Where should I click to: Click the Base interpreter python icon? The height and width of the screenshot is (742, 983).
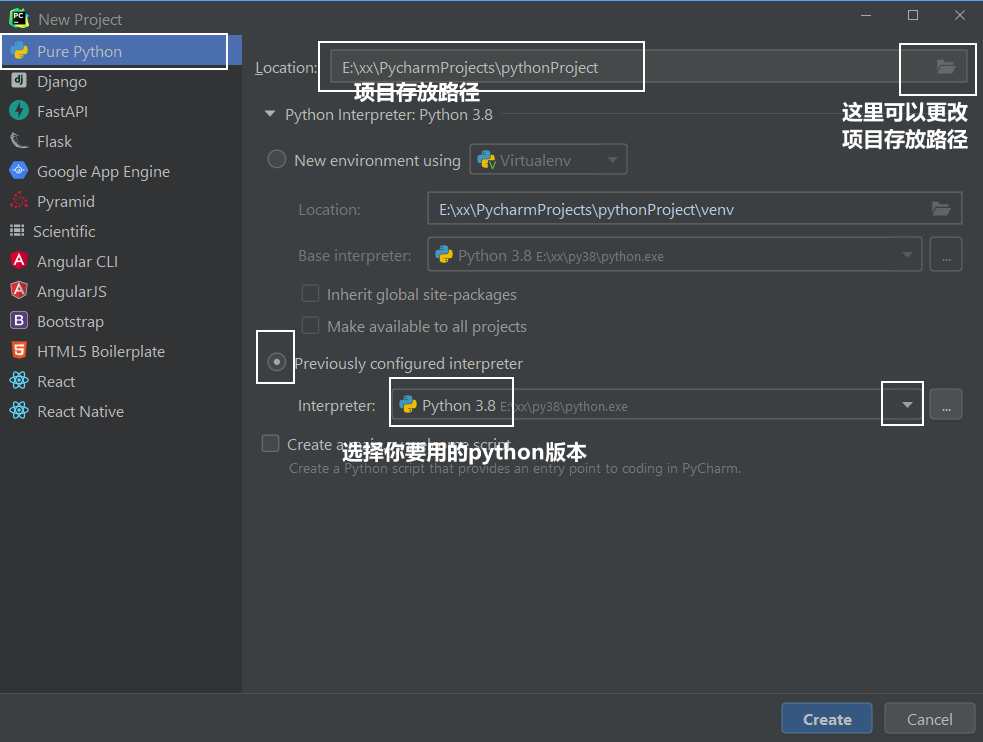[444, 254]
